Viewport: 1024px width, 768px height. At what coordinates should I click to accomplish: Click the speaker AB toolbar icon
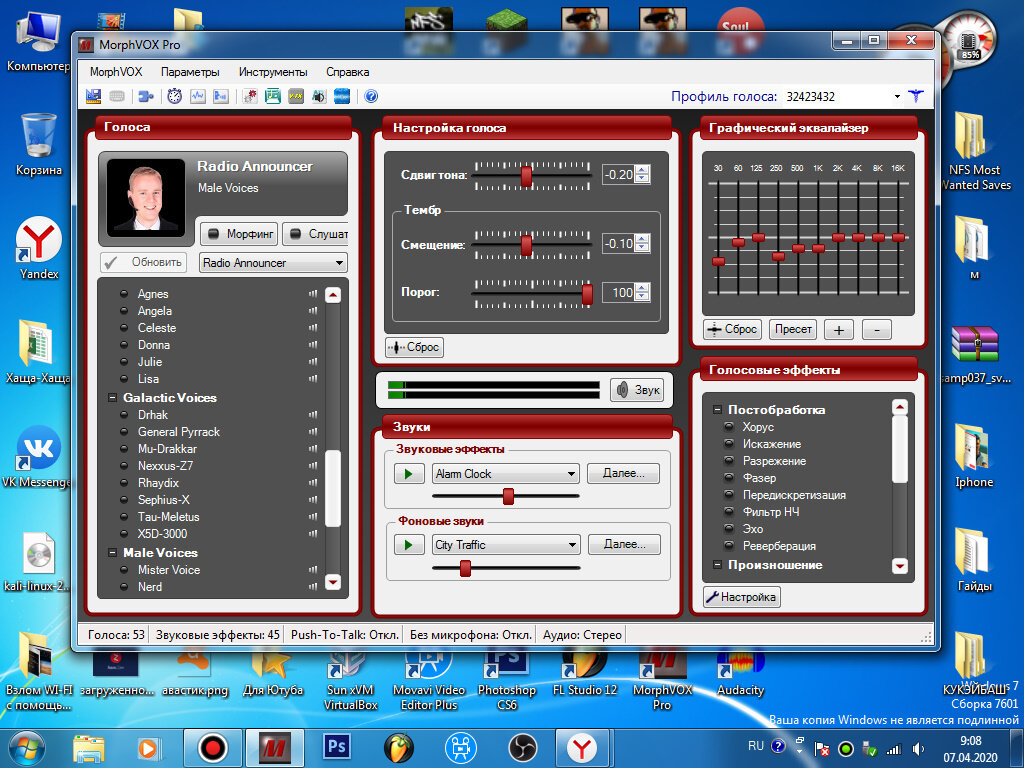coord(319,97)
